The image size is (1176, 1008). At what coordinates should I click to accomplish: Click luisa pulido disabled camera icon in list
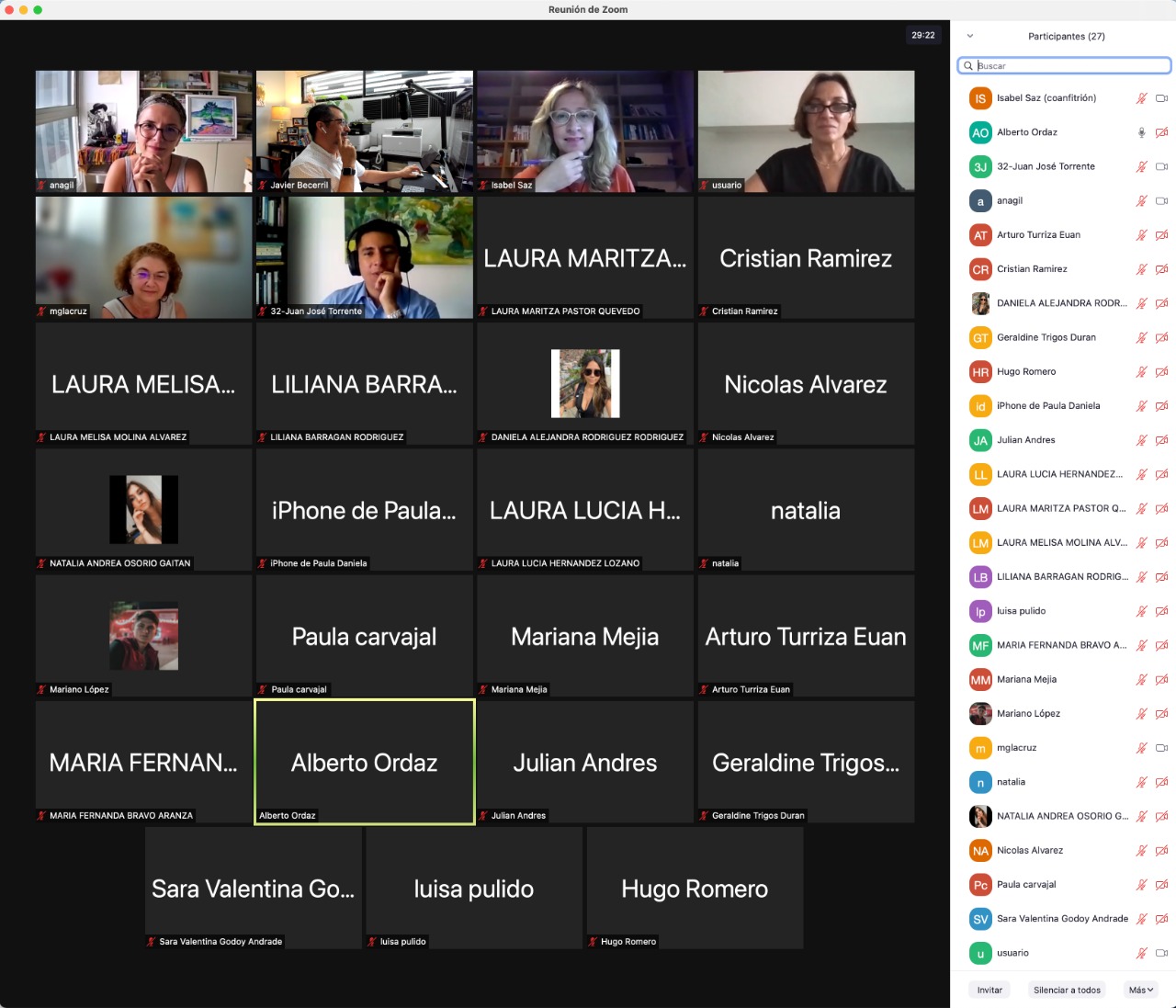(1161, 611)
